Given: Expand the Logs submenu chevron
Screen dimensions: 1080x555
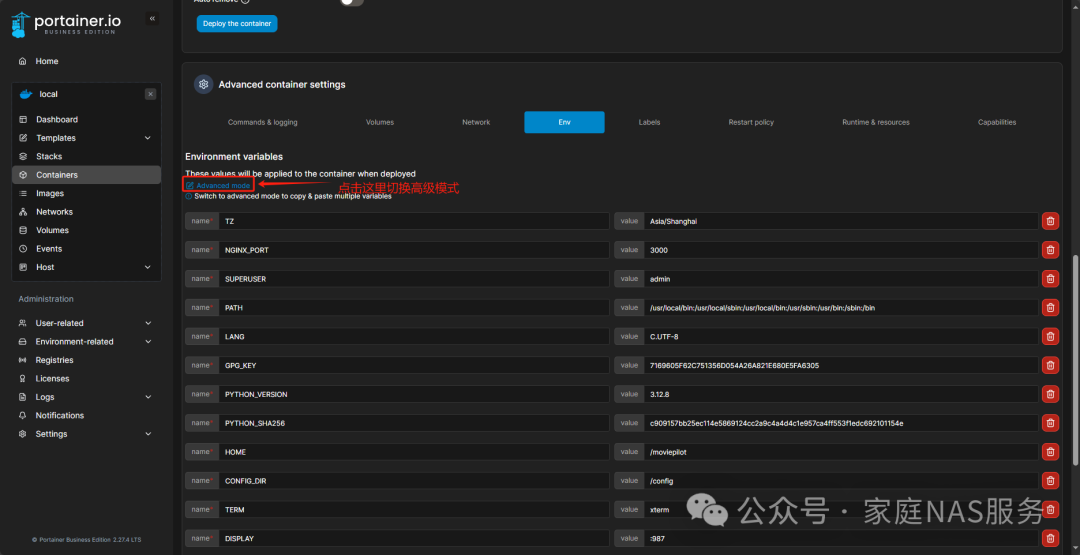Looking at the screenshot, I should point(148,397).
